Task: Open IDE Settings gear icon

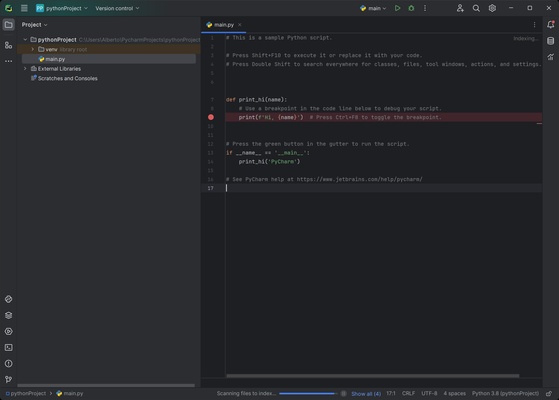Action: [x=492, y=8]
